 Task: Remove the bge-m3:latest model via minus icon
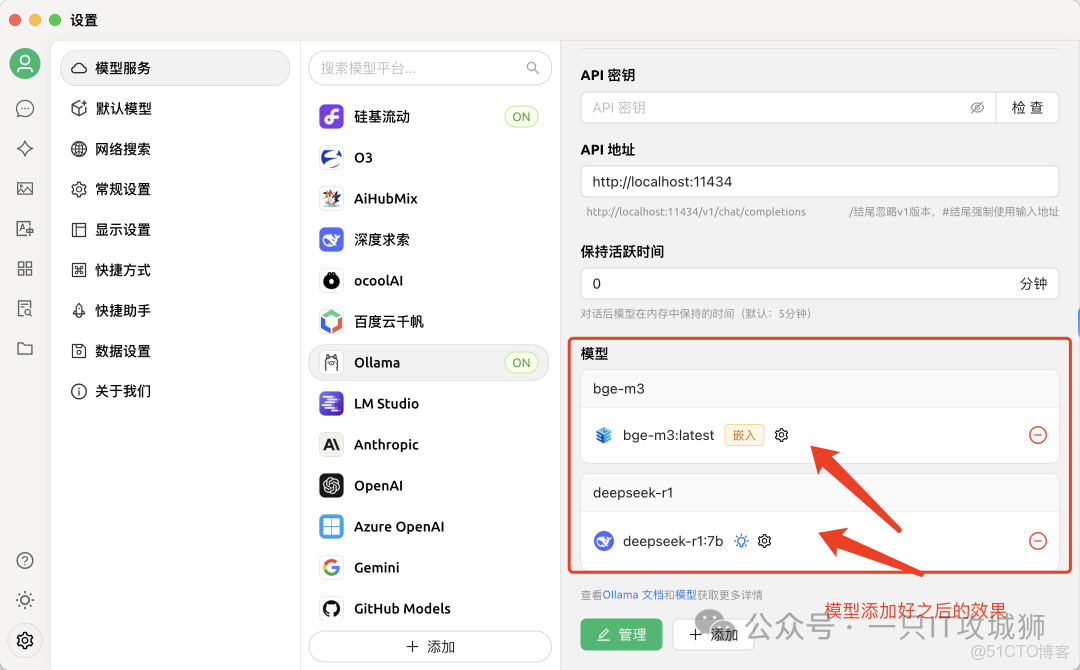tap(1038, 435)
